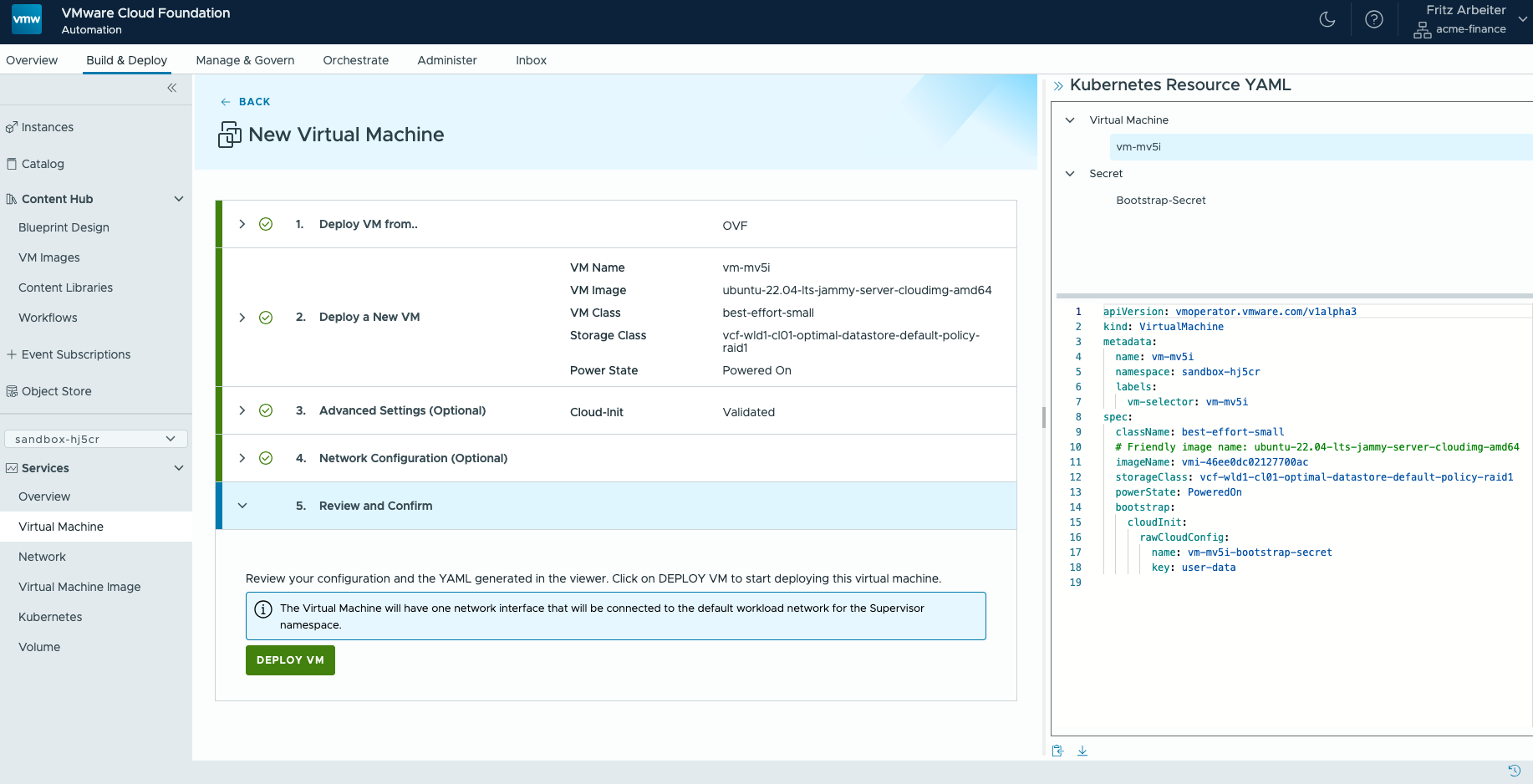Viewport: 1533px width, 784px height.
Task: Click the DEPLOY VM button
Action: 290,659
